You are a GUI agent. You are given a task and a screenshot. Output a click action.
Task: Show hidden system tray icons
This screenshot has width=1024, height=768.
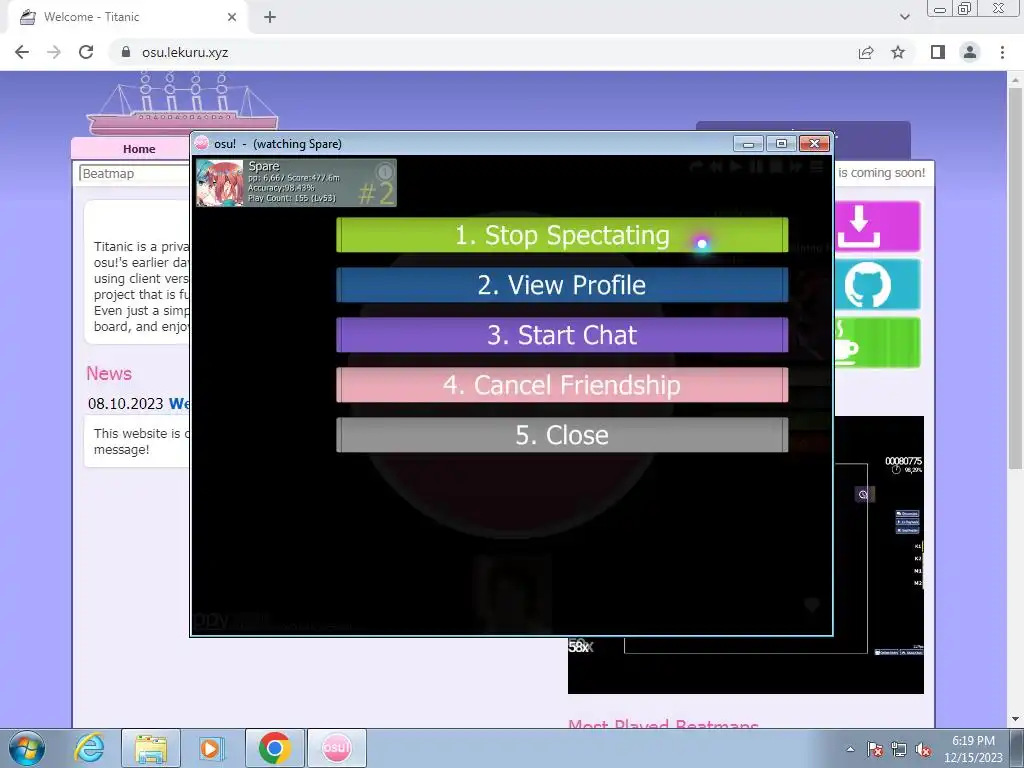click(x=850, y=749)
